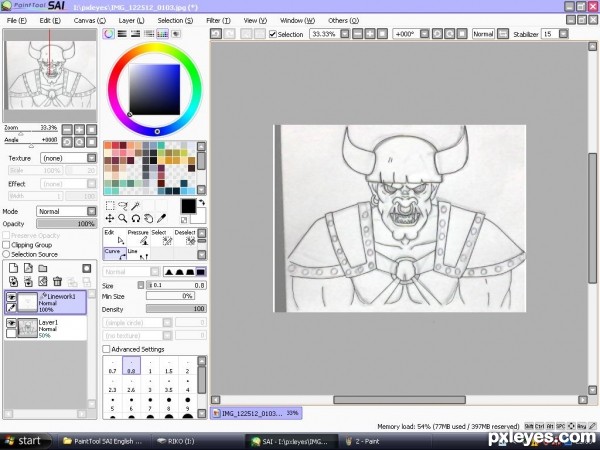Flip the canvas view horizontally
600x450 pixels.
coord(503,34)
